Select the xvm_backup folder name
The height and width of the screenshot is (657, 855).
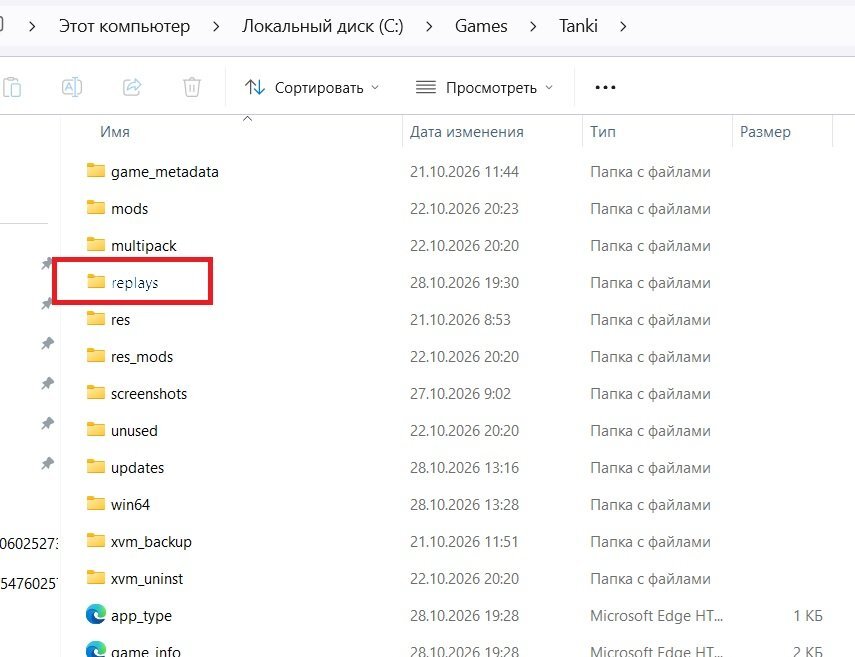pos(151,541)
